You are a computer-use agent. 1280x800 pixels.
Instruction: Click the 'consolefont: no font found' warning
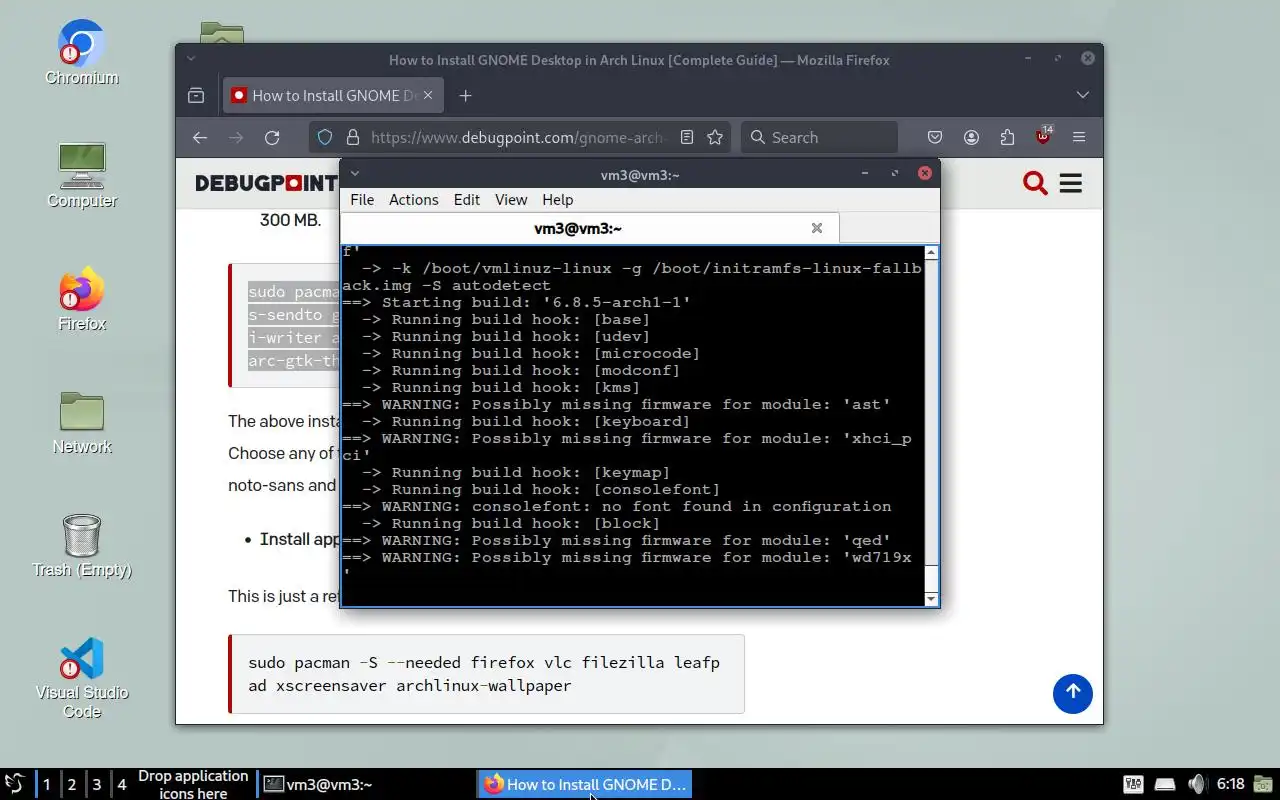(616, 506)
